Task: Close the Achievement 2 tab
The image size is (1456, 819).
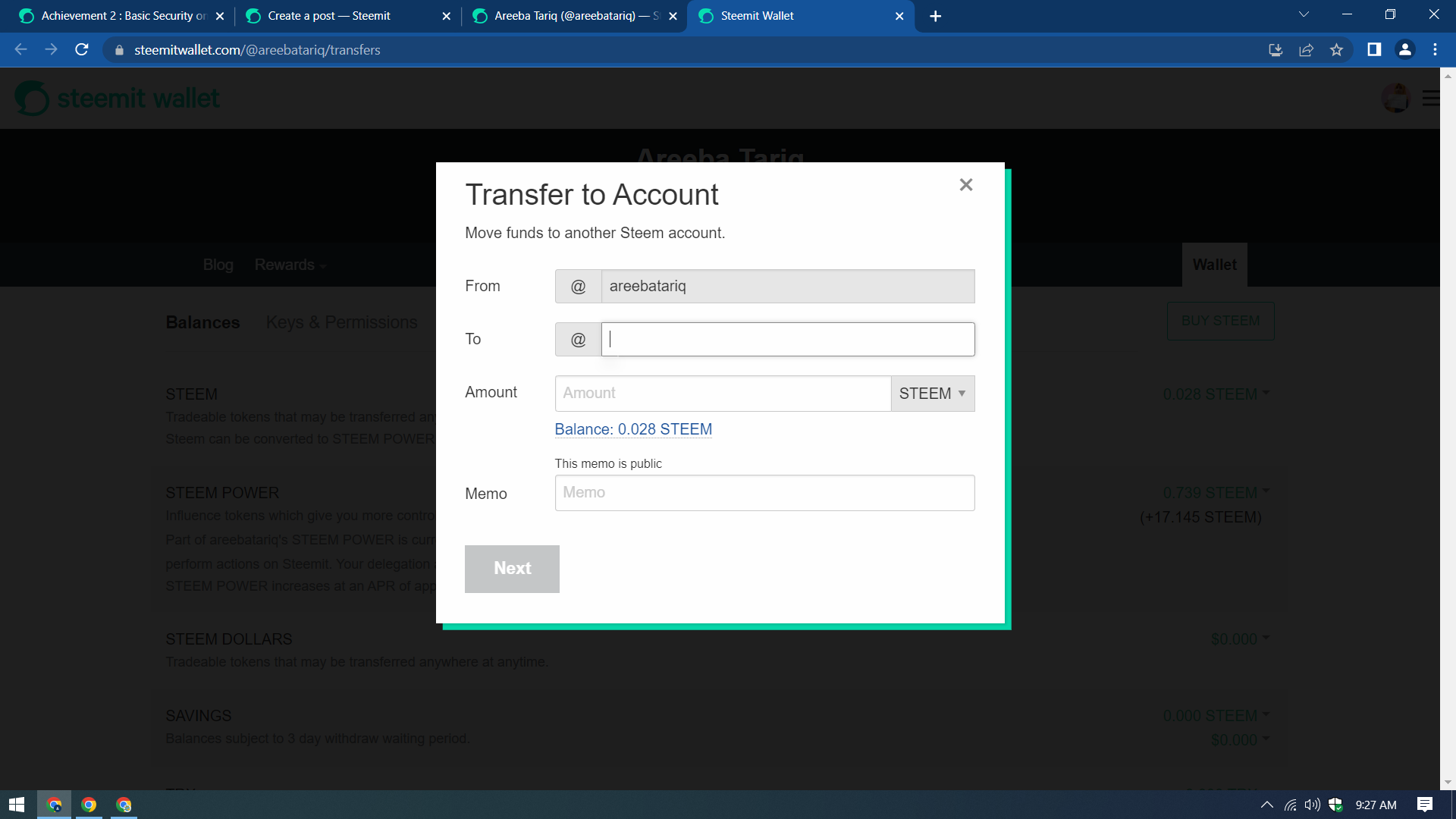Action: pyautogui.click(x=220, y=16)
